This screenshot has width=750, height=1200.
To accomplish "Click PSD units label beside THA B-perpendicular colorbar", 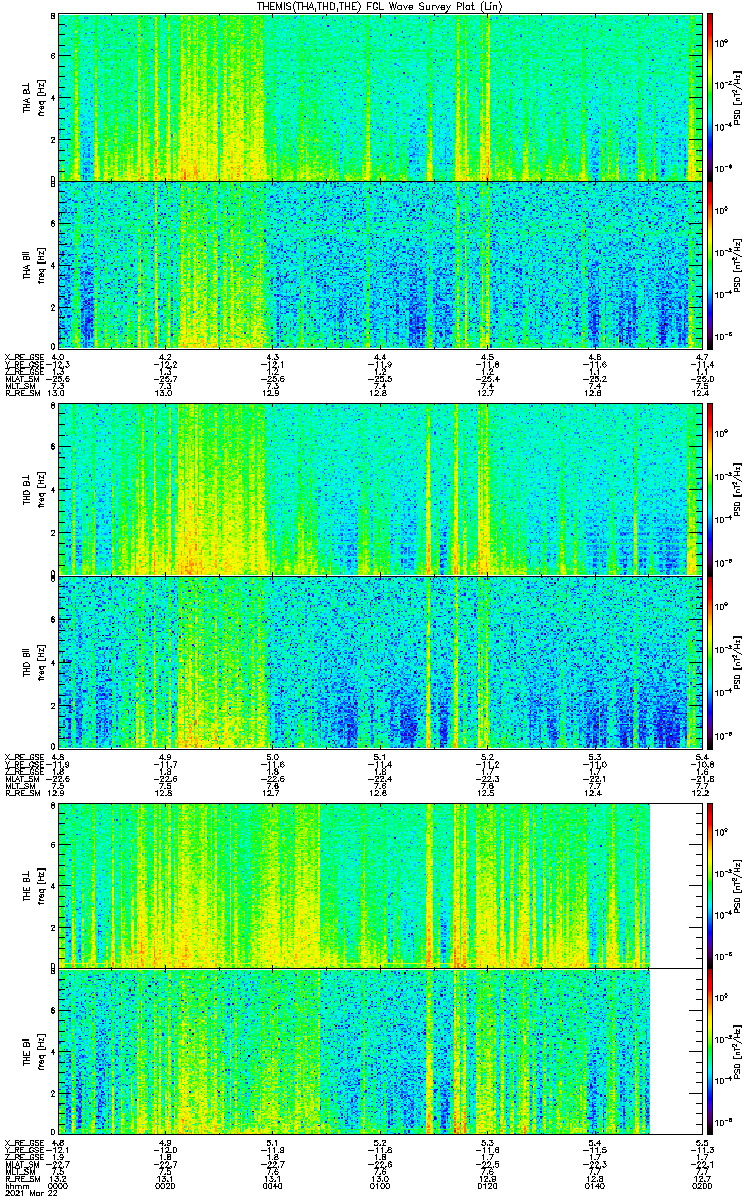I will tap(739, 97).
